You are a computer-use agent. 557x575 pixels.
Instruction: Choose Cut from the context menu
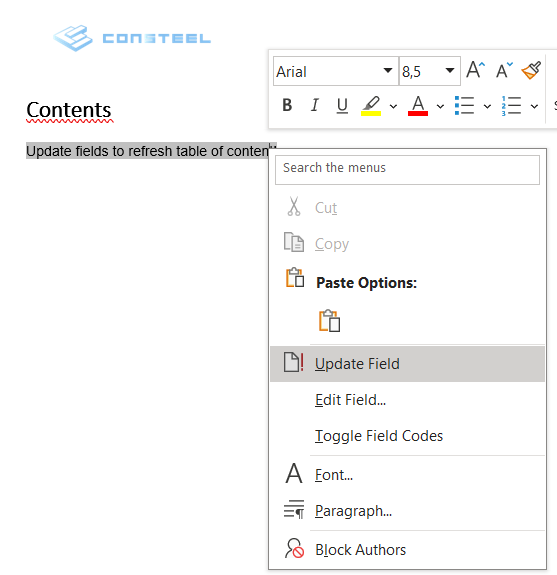click(407, 208)
